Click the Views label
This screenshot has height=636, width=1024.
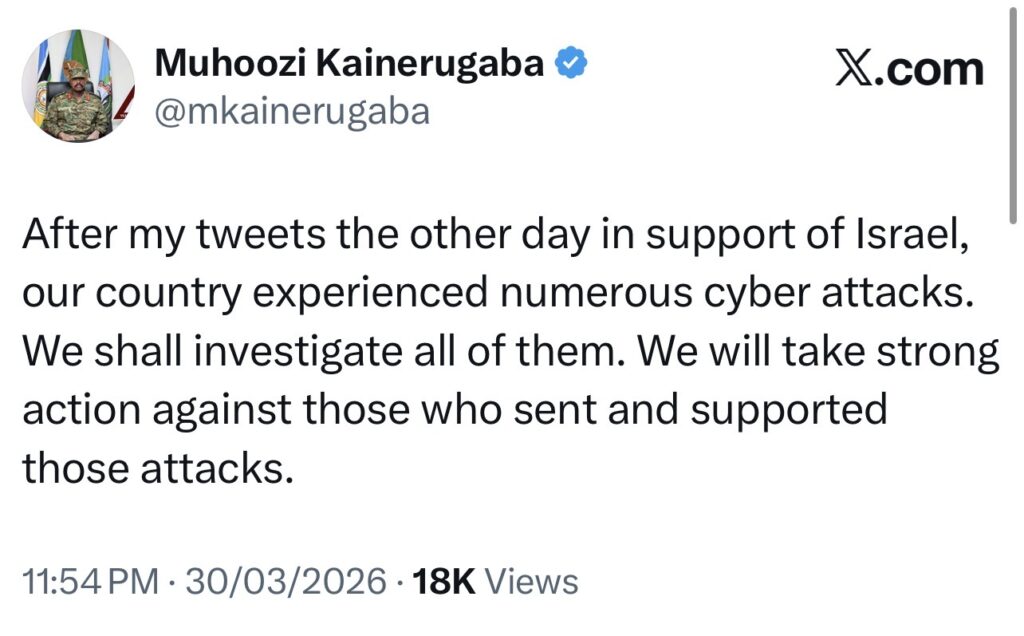(x=536, y=582)
